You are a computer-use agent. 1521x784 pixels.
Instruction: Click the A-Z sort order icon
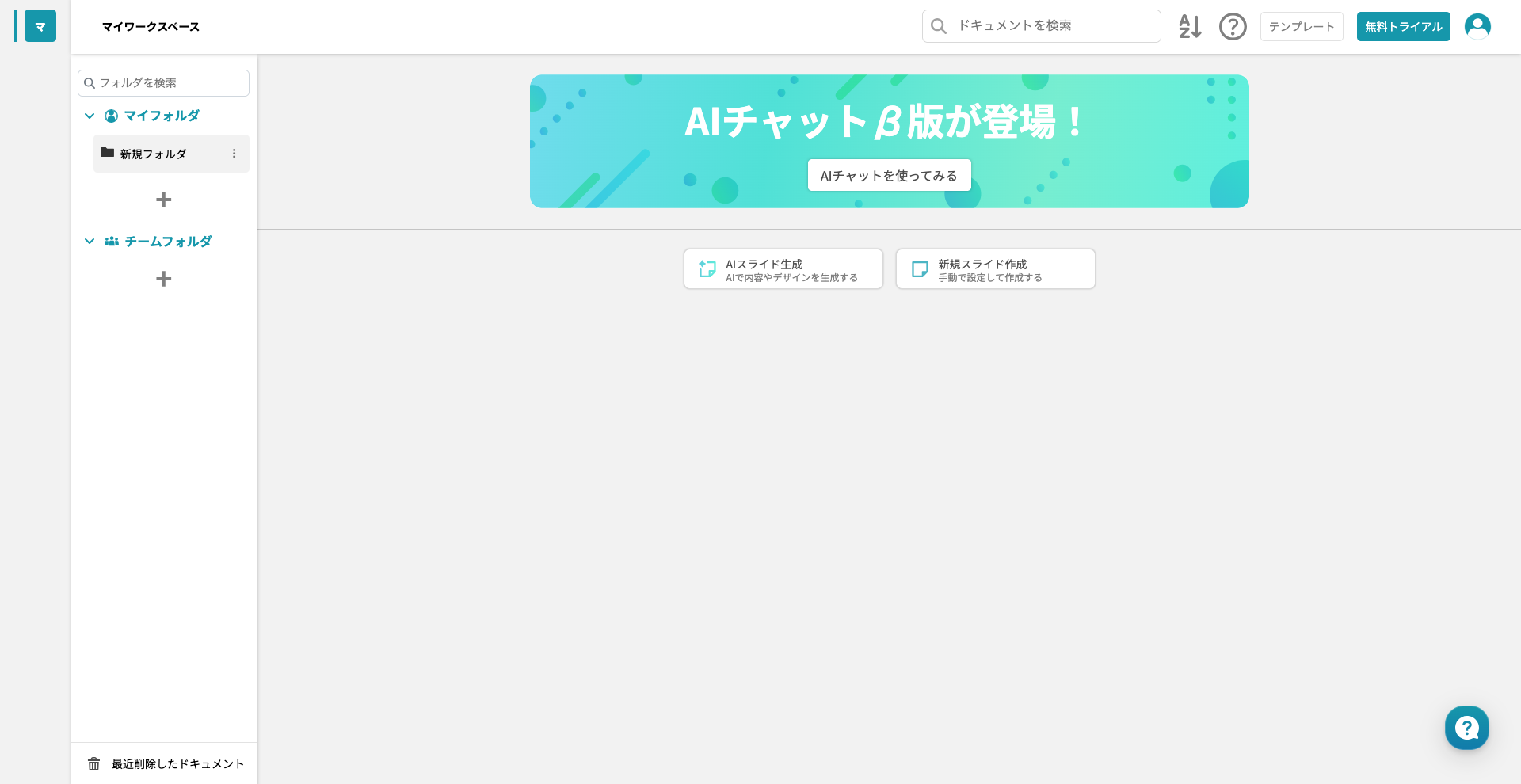pyautogui.click(x=1189, y=26)
